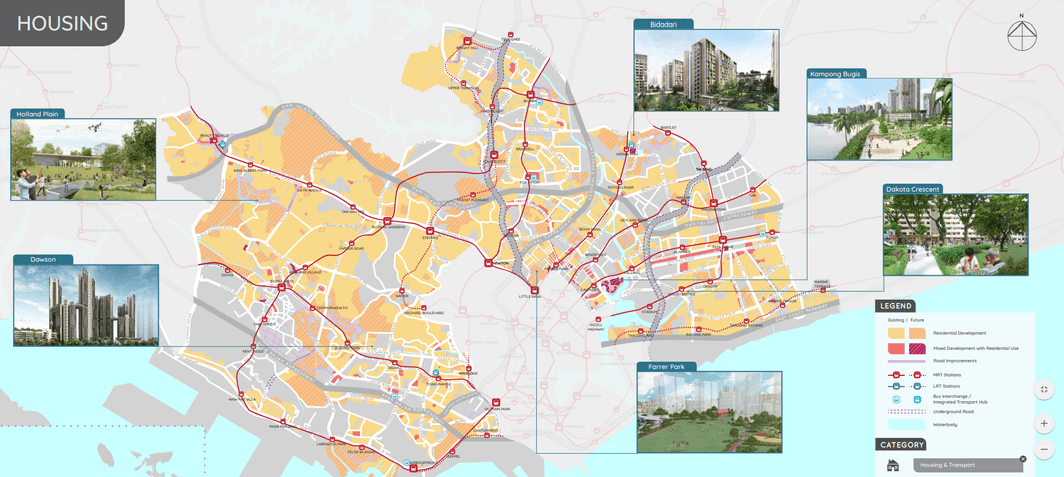Click the Dakota Crescent label
Viewport: 1064px width, 477px height.
click(913, 189)
